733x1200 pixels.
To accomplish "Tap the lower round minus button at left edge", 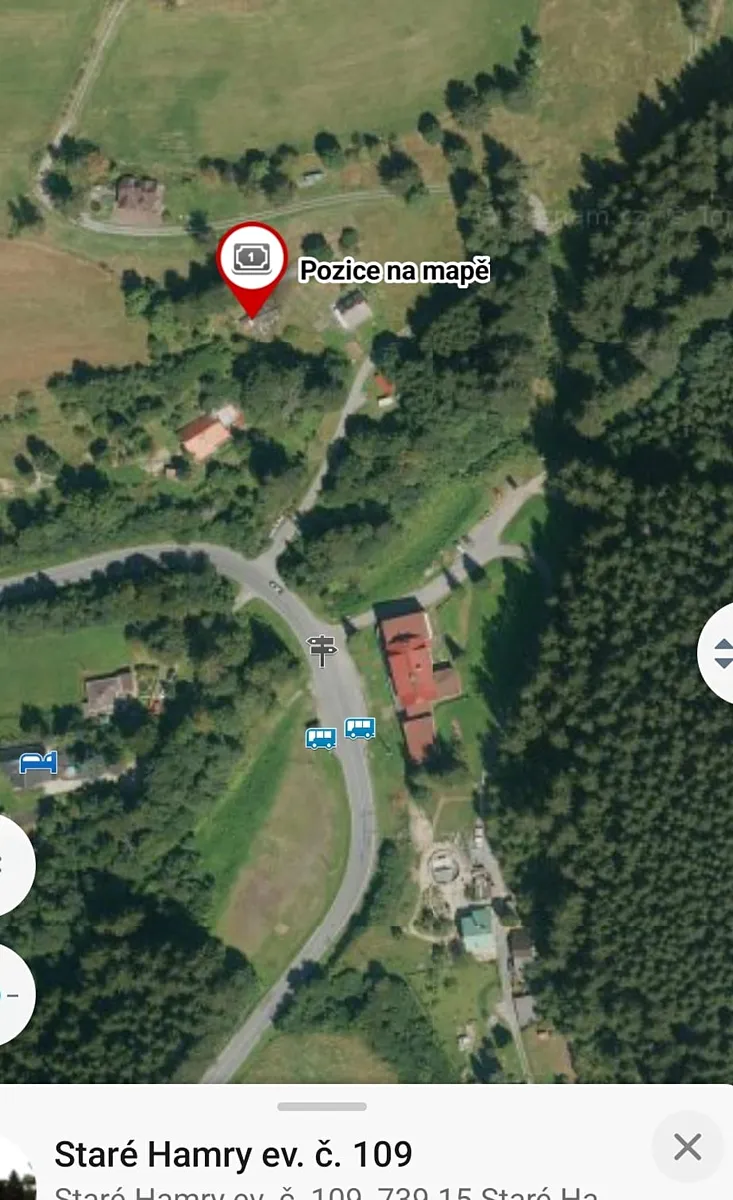I will [x=12, y=995].
